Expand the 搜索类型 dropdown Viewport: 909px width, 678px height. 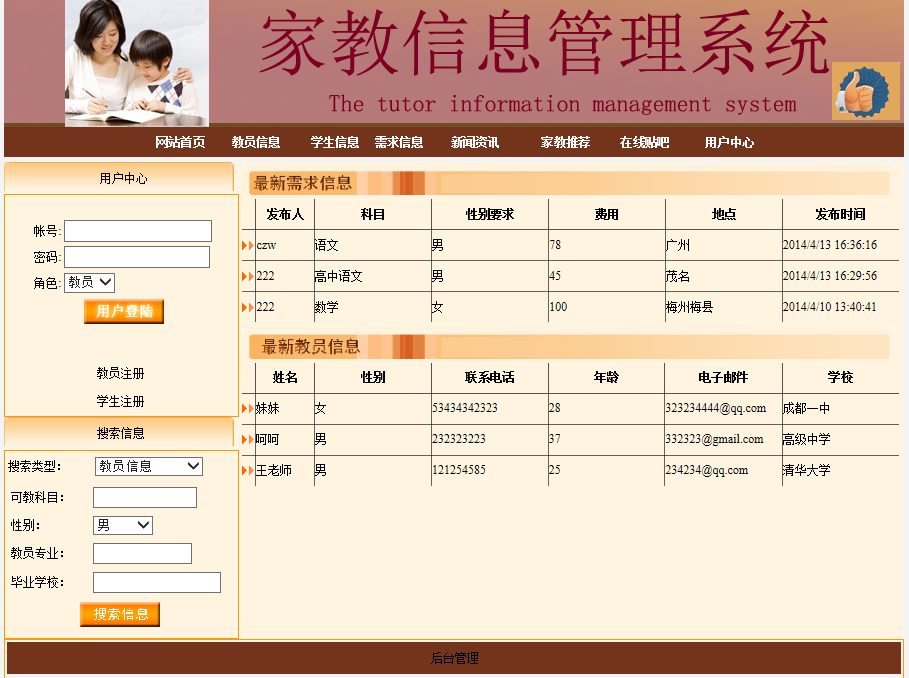point(148,466)
